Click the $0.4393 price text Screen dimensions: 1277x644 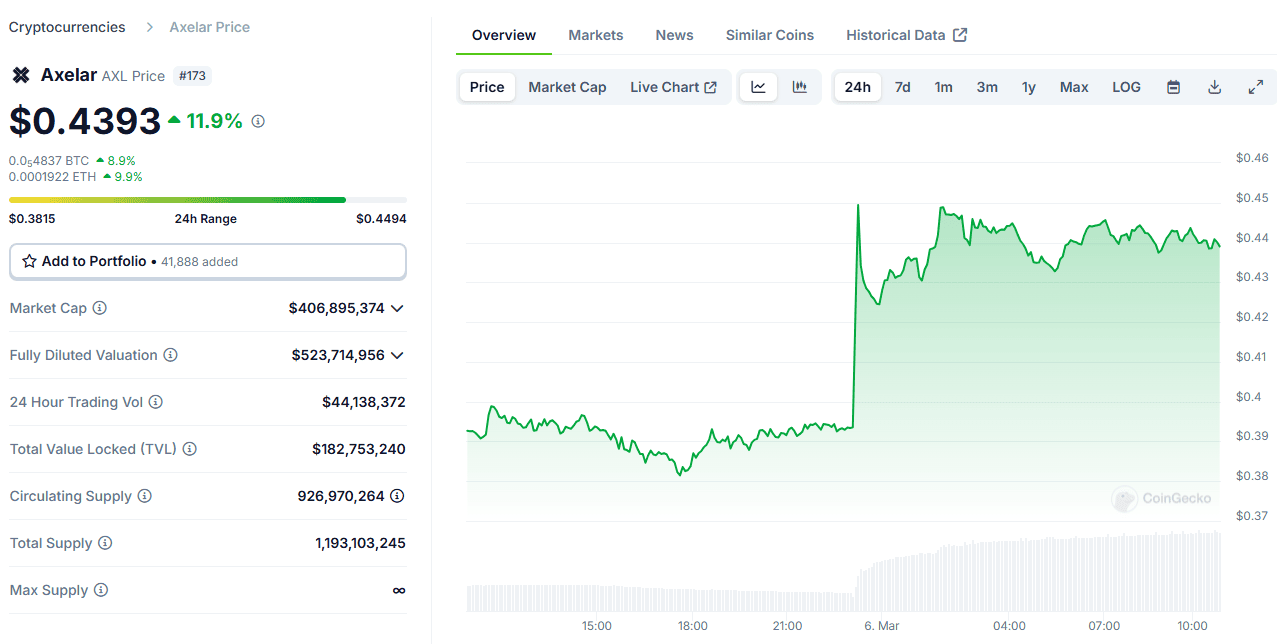[x=85, y=121]
